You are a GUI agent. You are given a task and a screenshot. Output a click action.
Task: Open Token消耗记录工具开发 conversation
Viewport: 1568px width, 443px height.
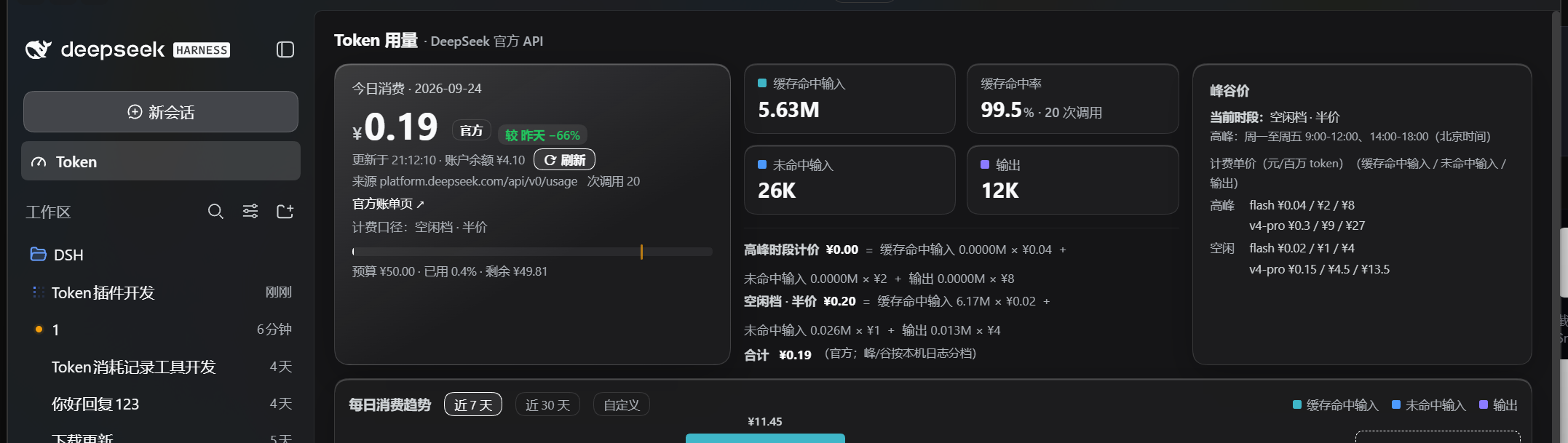pos(161,367)
